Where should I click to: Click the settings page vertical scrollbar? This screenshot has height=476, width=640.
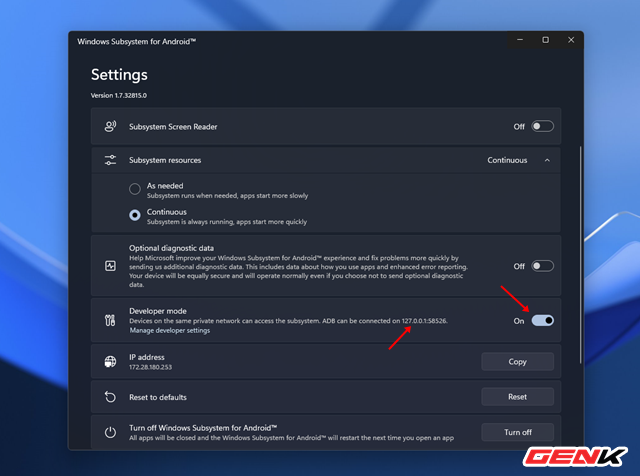(580, 255)
